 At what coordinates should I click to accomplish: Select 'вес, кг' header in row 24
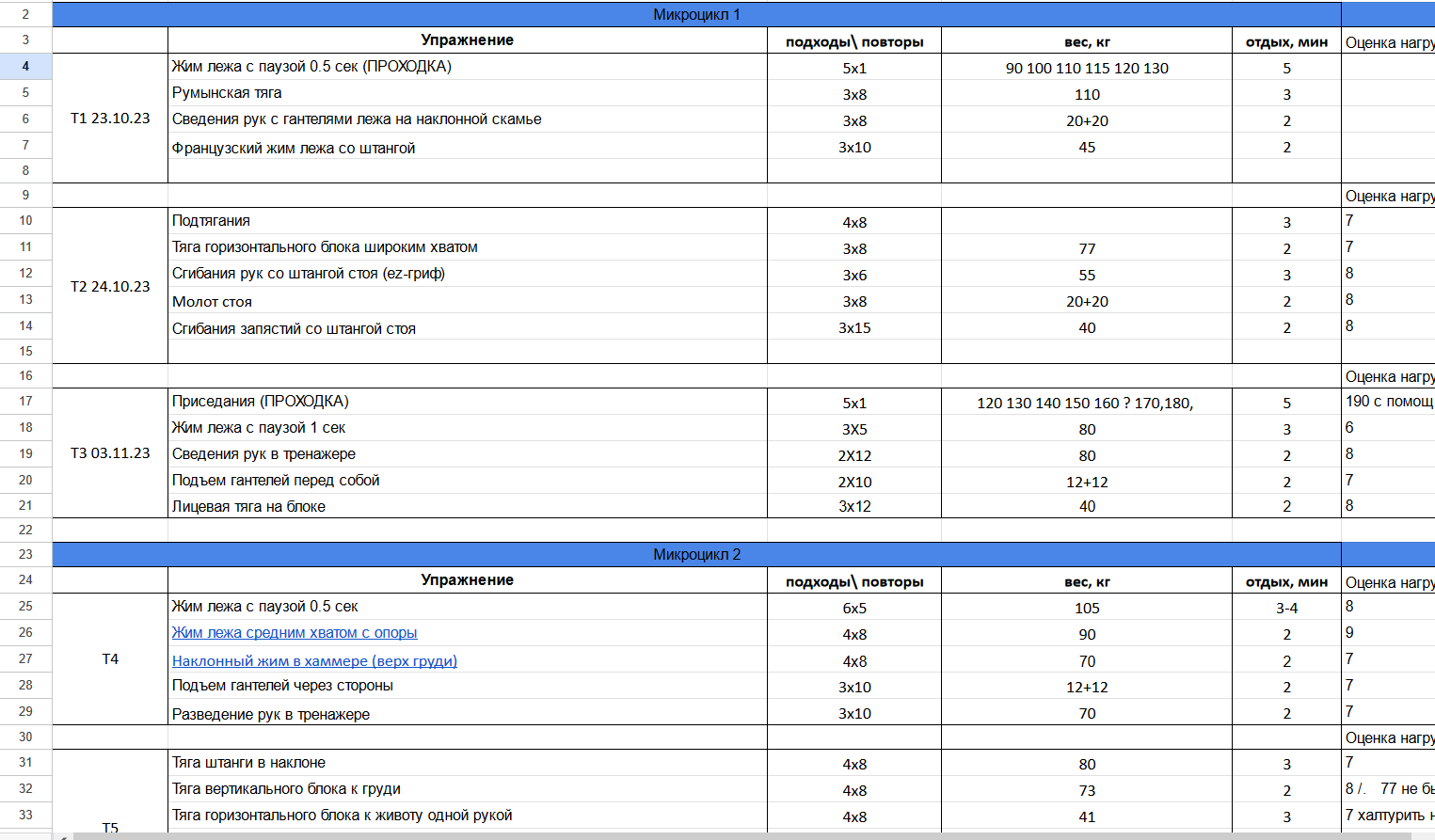point(1087,581)
